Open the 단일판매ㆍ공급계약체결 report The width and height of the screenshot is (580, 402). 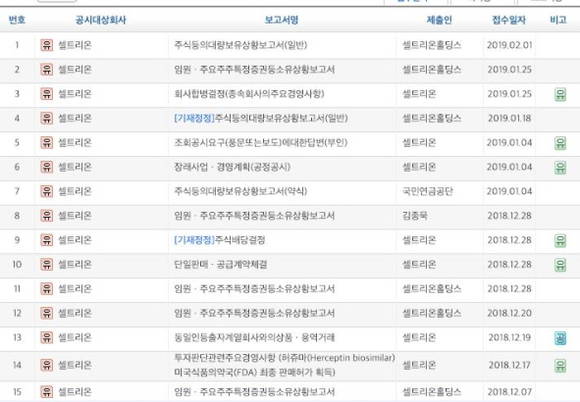click(220, 264)
